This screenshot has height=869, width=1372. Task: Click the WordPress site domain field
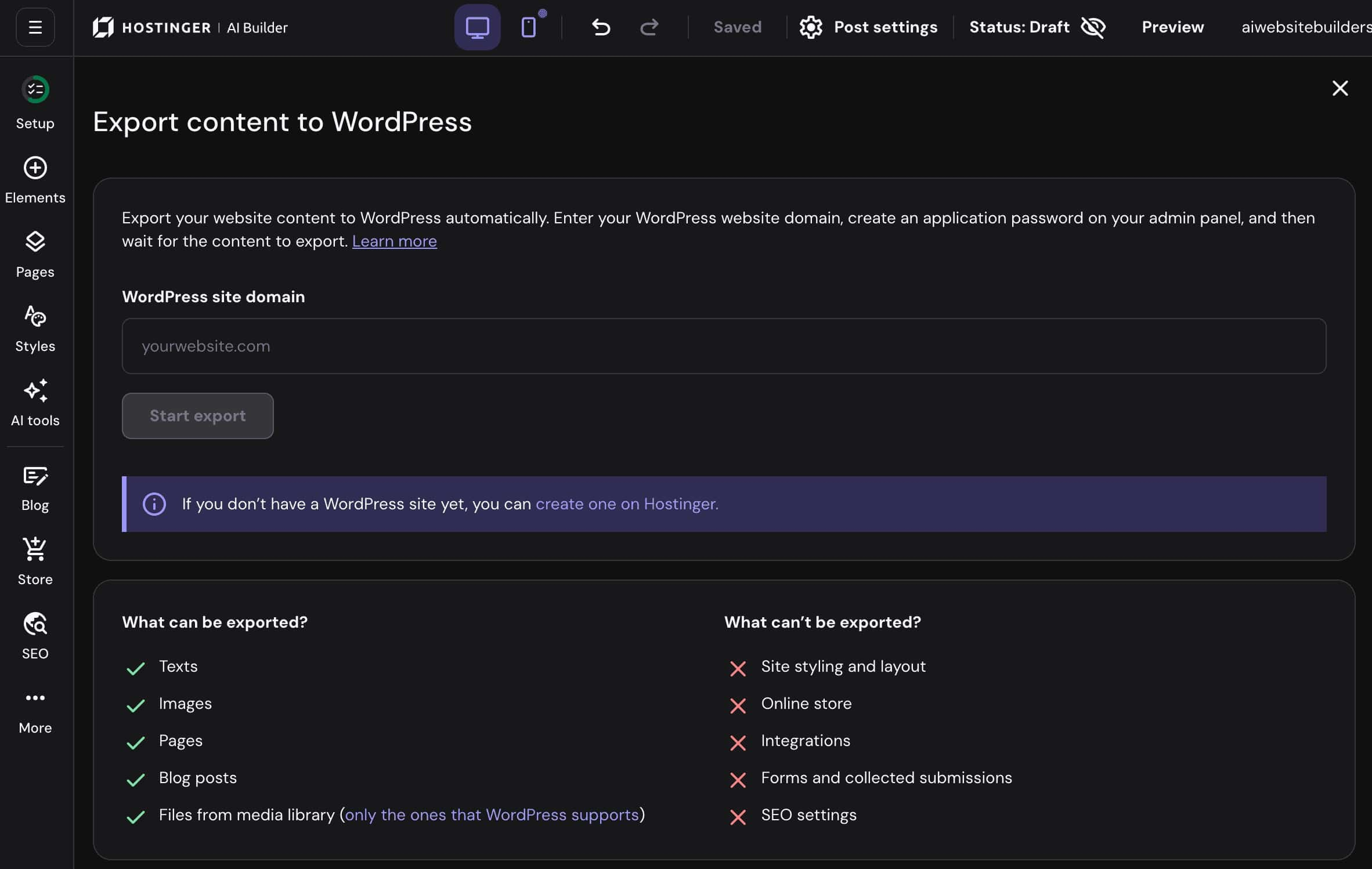[724, 346]
